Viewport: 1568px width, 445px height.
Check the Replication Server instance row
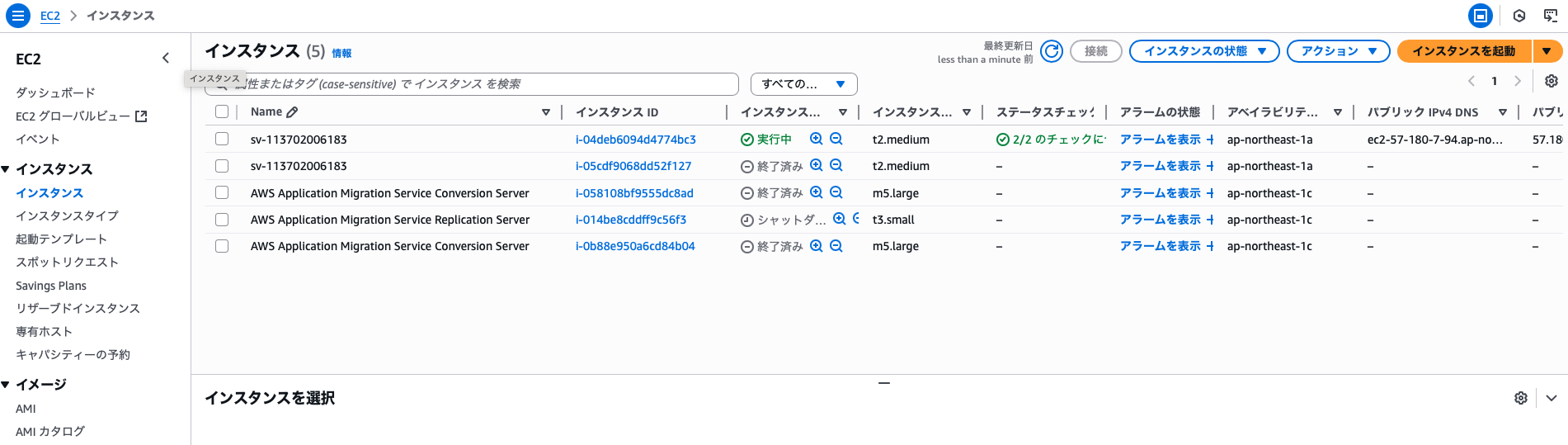pyautogui.click(x=222, y=220)
